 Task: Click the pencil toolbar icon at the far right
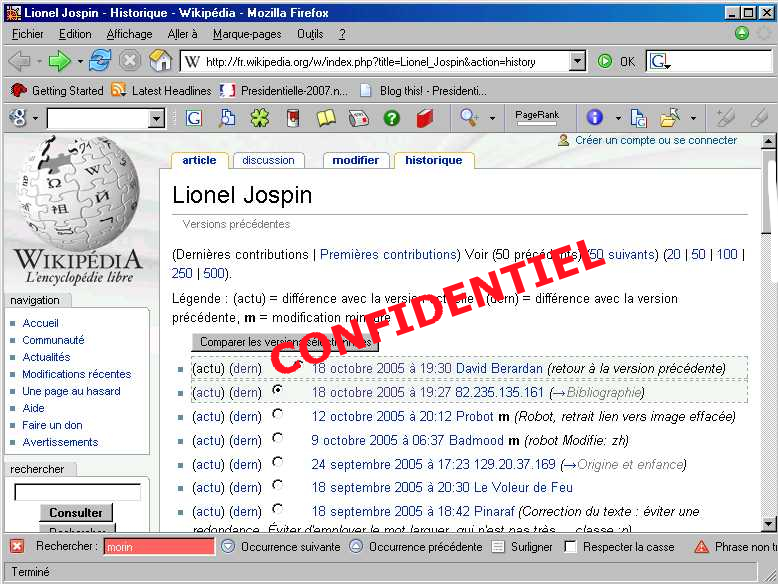point(759,118)
